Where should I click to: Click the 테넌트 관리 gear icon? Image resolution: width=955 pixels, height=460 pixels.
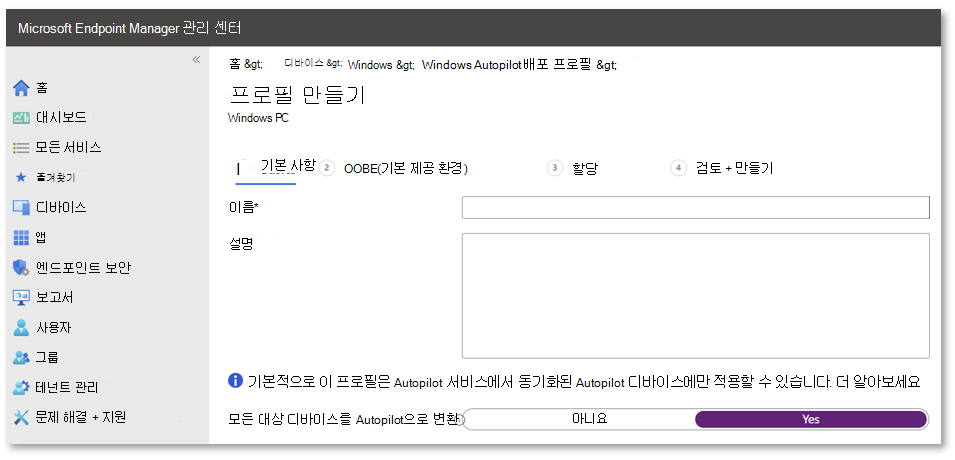coord(21,387)
